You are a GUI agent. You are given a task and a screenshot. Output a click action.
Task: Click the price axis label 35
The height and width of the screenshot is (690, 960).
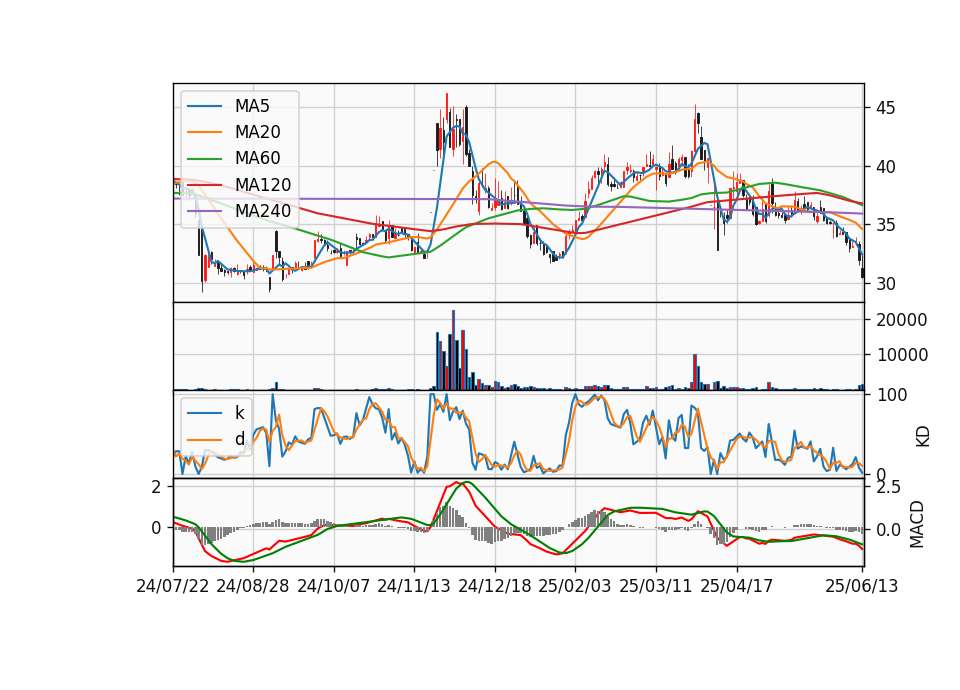885,225
